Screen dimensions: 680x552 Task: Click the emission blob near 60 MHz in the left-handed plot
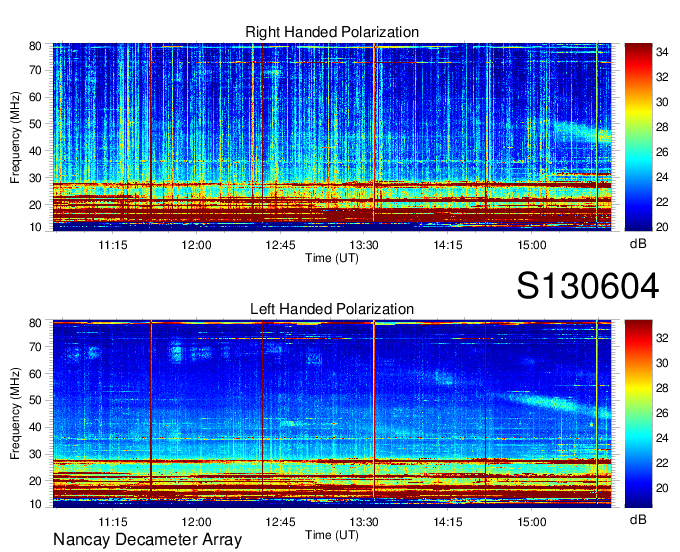click(444, 378)
